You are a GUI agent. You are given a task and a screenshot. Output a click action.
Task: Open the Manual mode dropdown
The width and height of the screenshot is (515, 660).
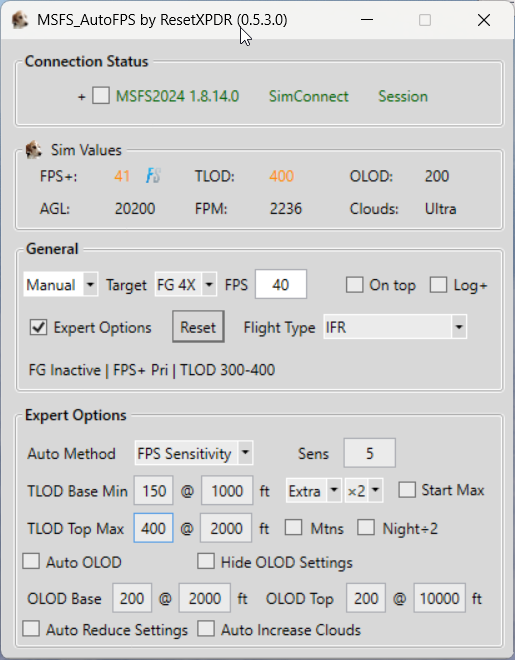click(61, 285)
